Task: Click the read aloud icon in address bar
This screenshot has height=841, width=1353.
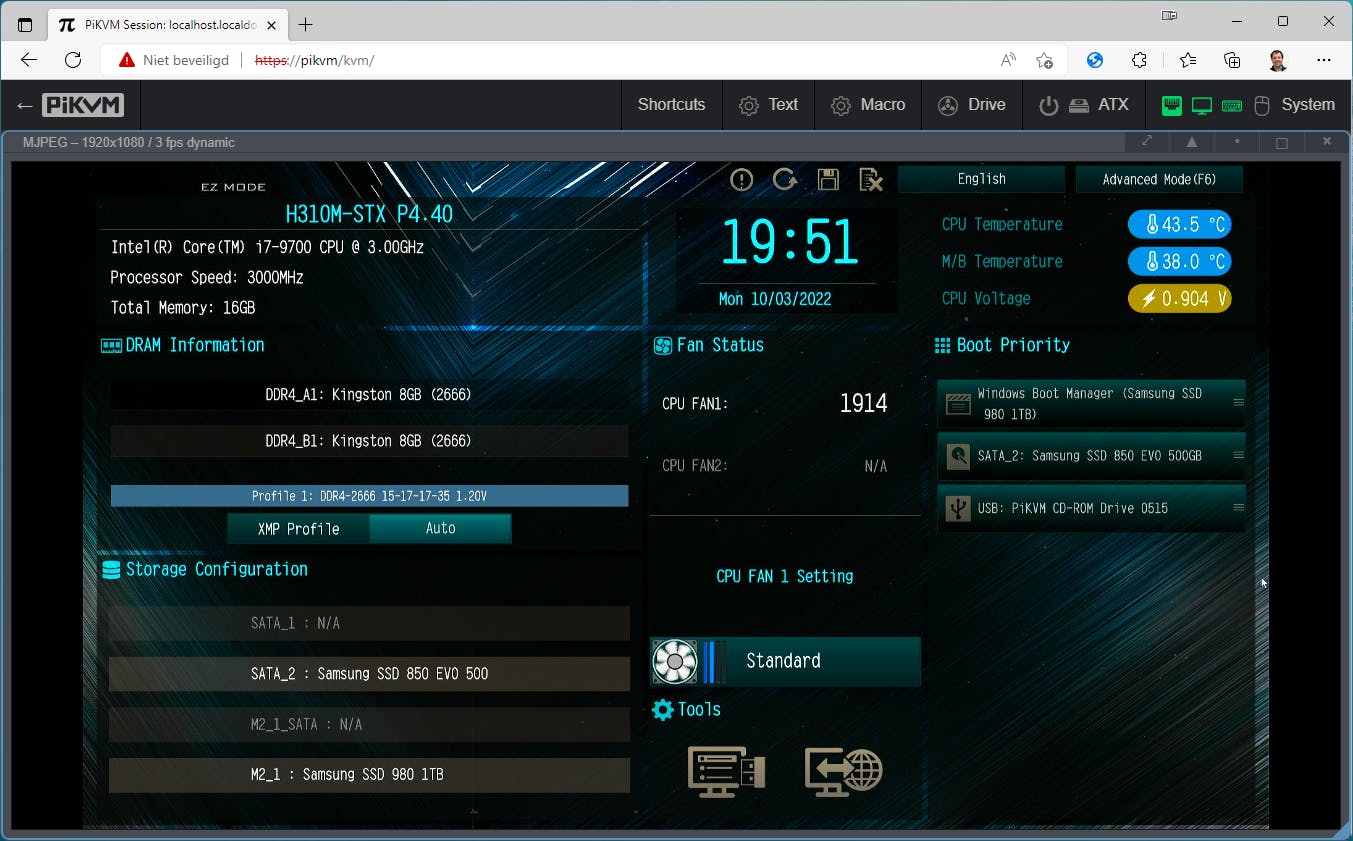Action: click(1008, 60)
